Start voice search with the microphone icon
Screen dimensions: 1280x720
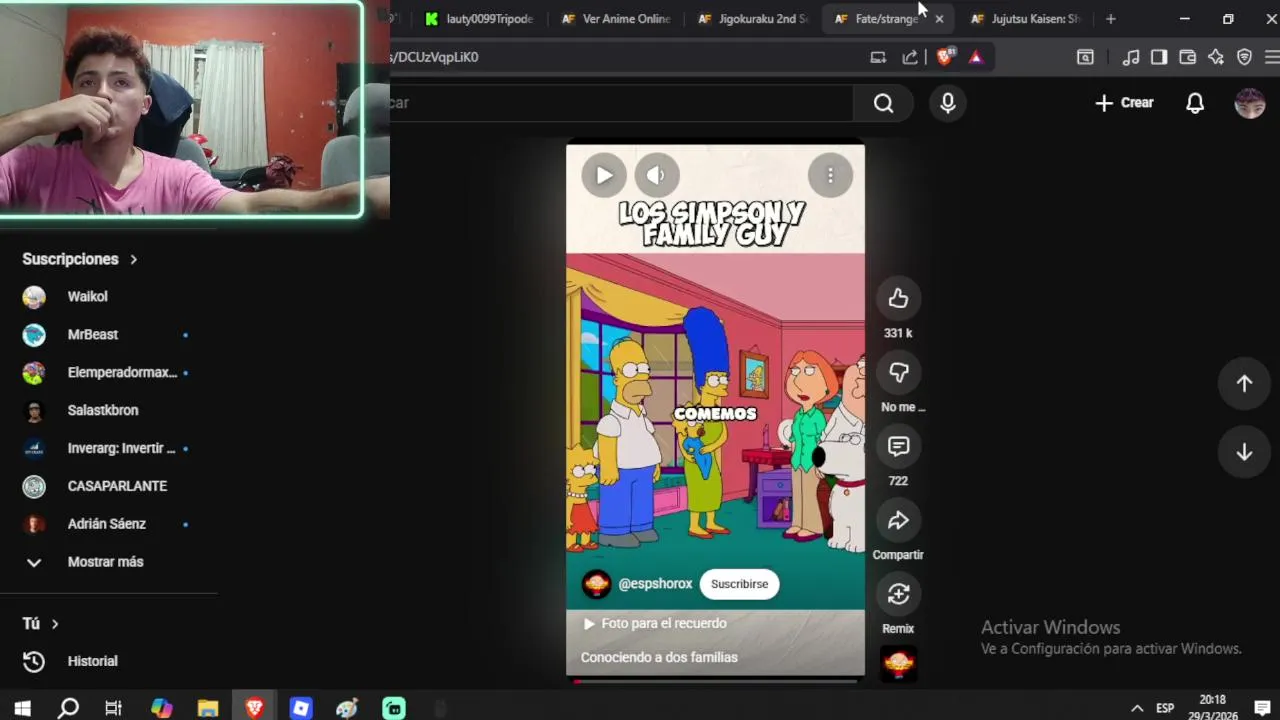point(948,103)
